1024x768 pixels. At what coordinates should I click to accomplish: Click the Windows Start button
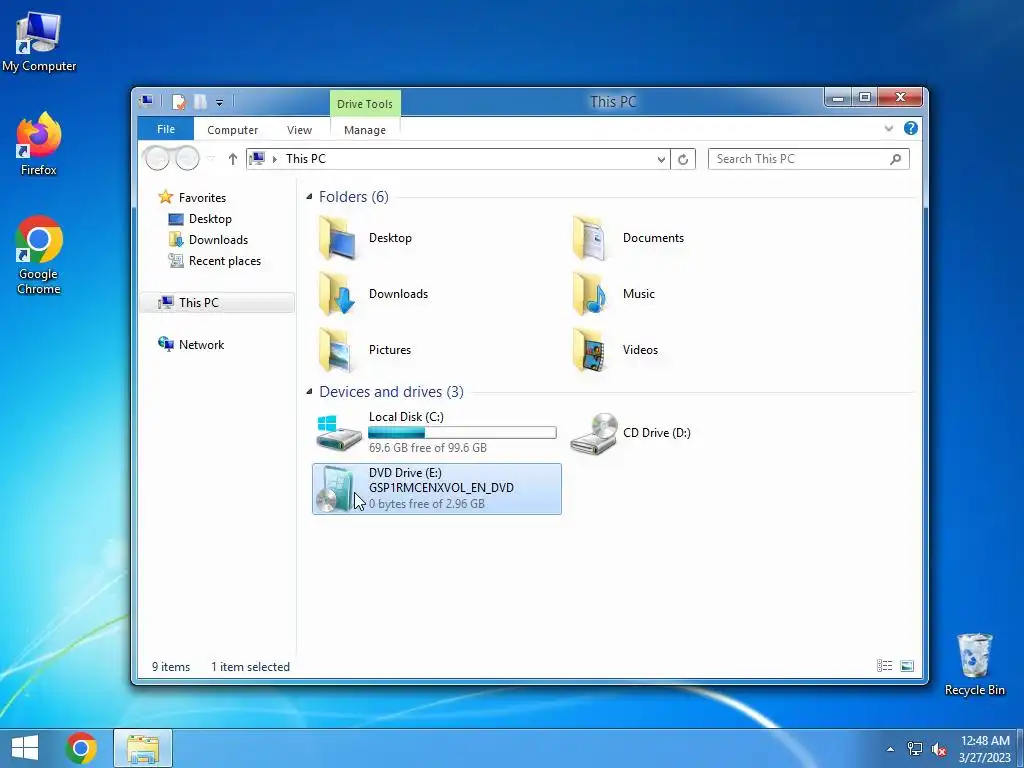tap(25, 748)
